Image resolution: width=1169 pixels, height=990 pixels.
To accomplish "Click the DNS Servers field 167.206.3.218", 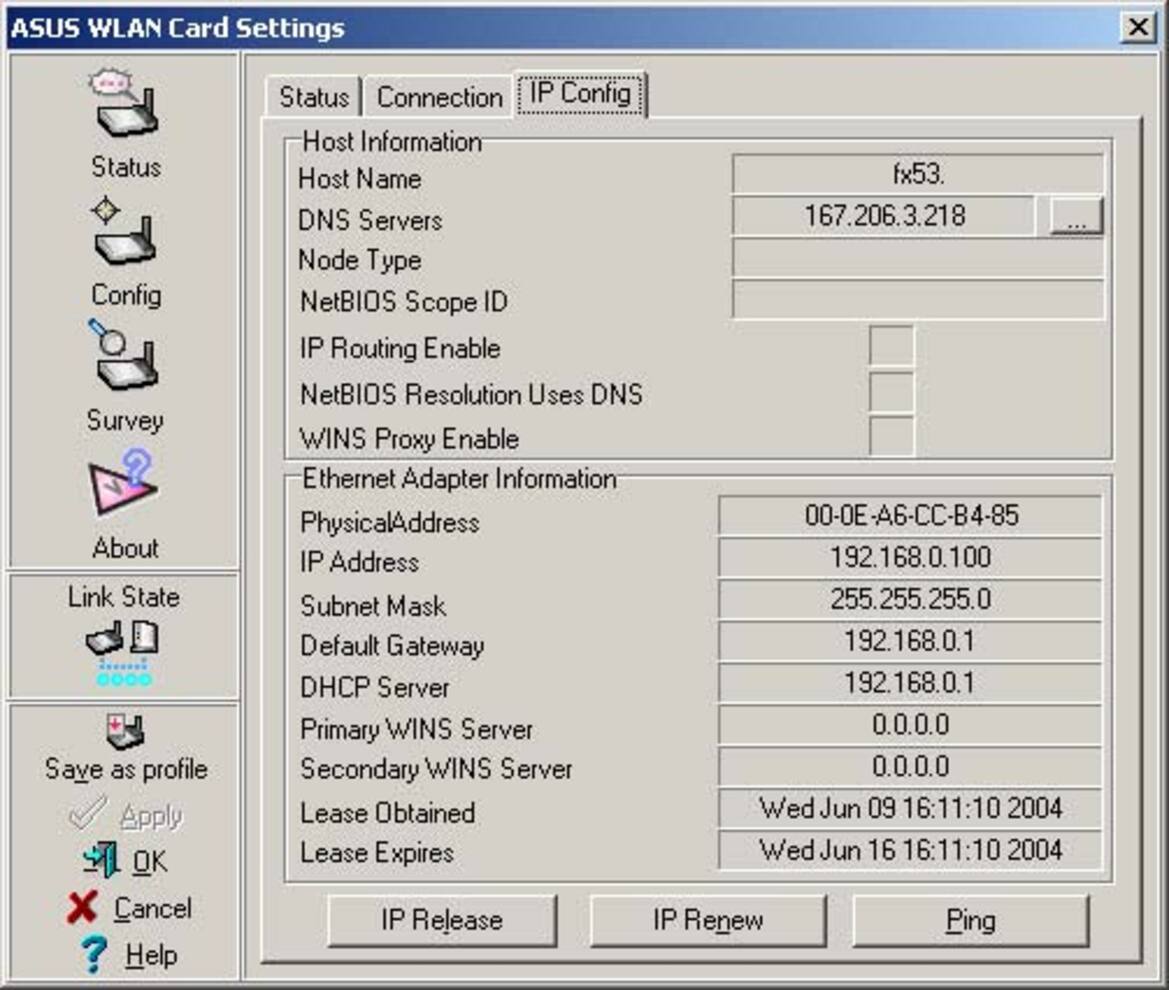I will [884, 216].
